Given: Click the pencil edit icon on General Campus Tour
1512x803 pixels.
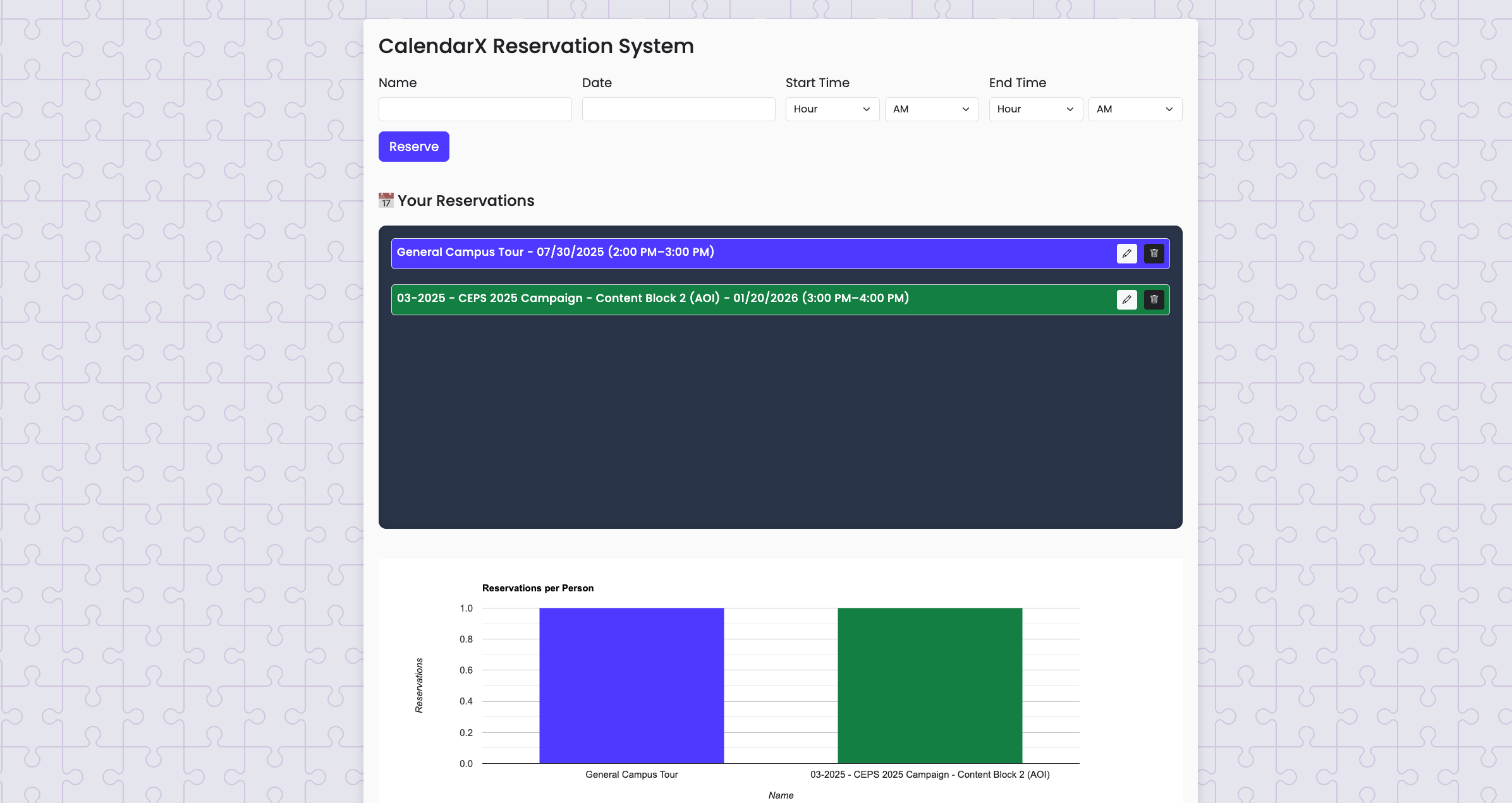Looking at the screenshot, I should 1127,253.
